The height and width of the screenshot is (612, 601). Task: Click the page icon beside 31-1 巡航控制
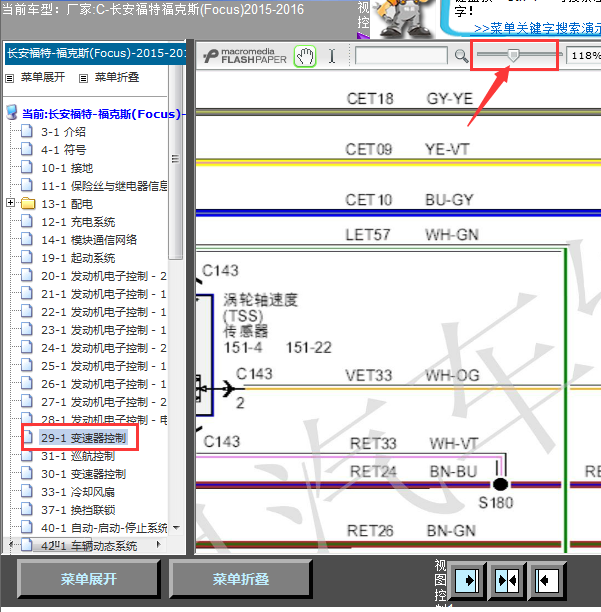point(27,457)
